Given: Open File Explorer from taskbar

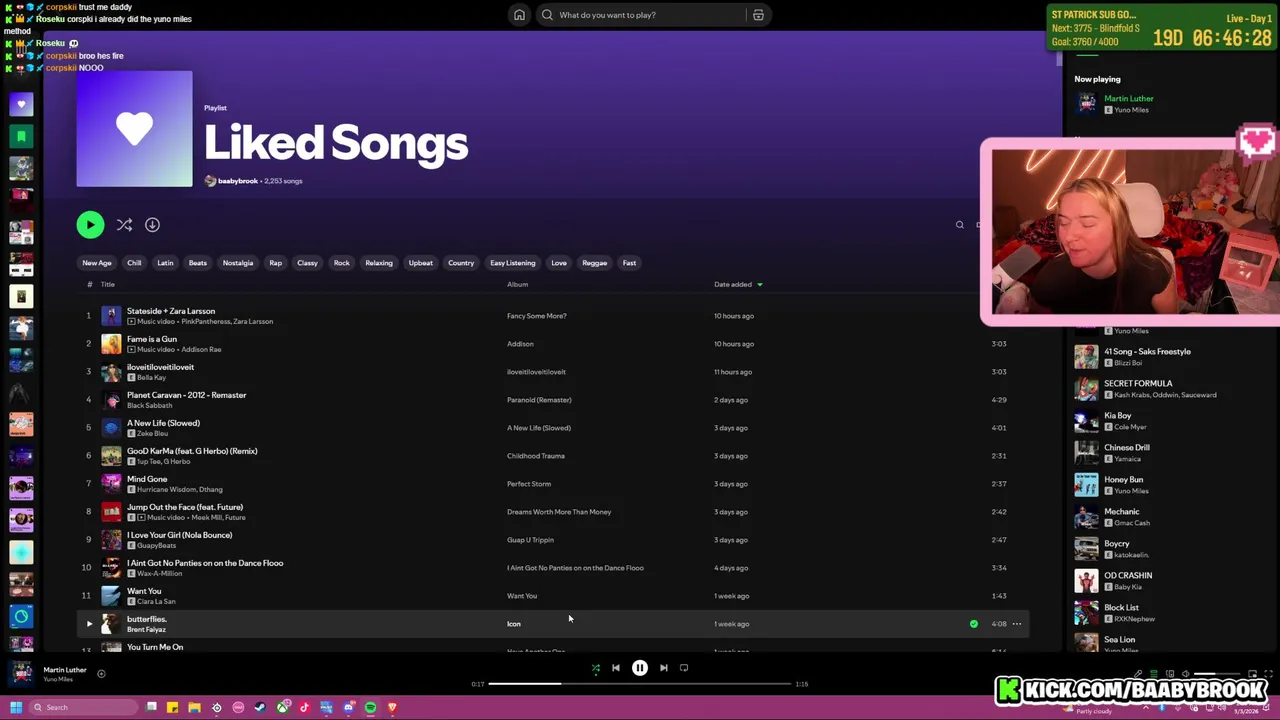Looking at the screenshot, I should click(x=194, y=708).
